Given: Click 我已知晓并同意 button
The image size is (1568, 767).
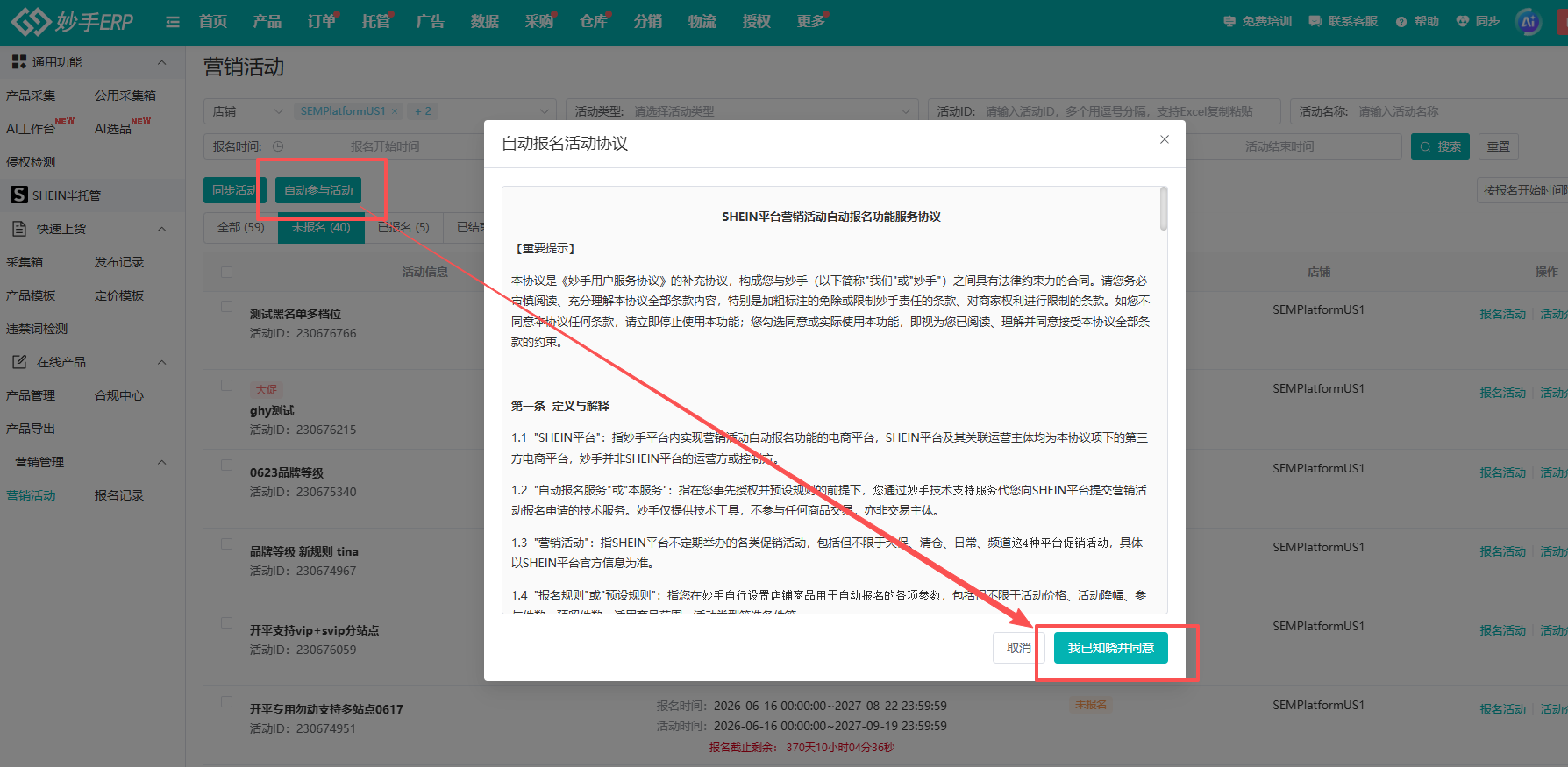Looking at the screenshot, I should 1111,648.
